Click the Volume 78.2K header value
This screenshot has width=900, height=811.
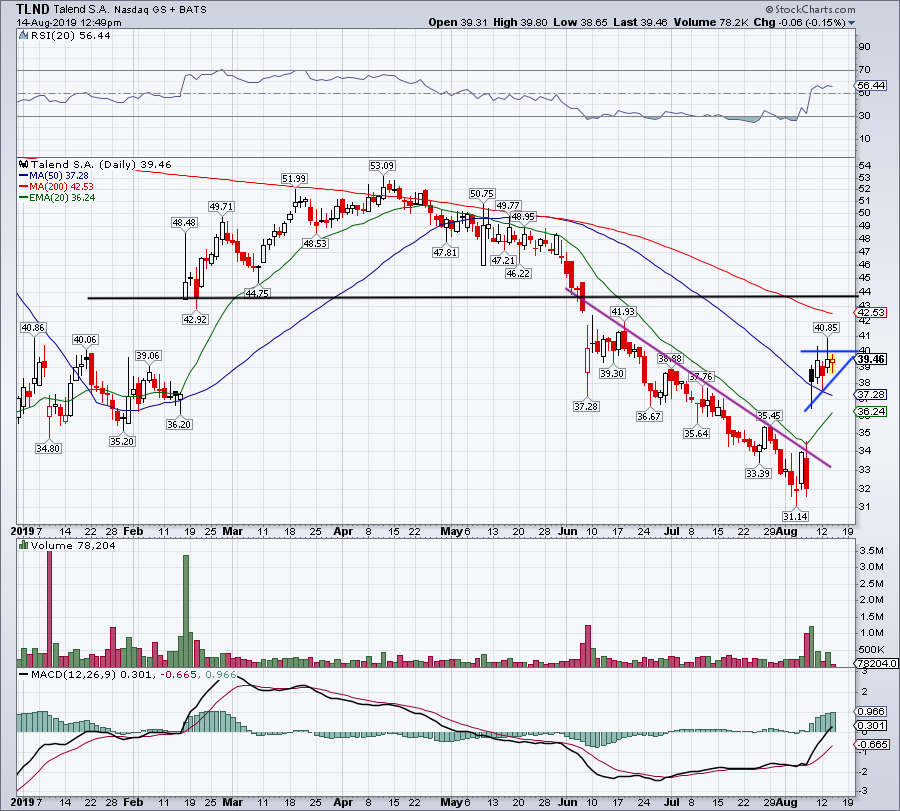click(712, 22)
